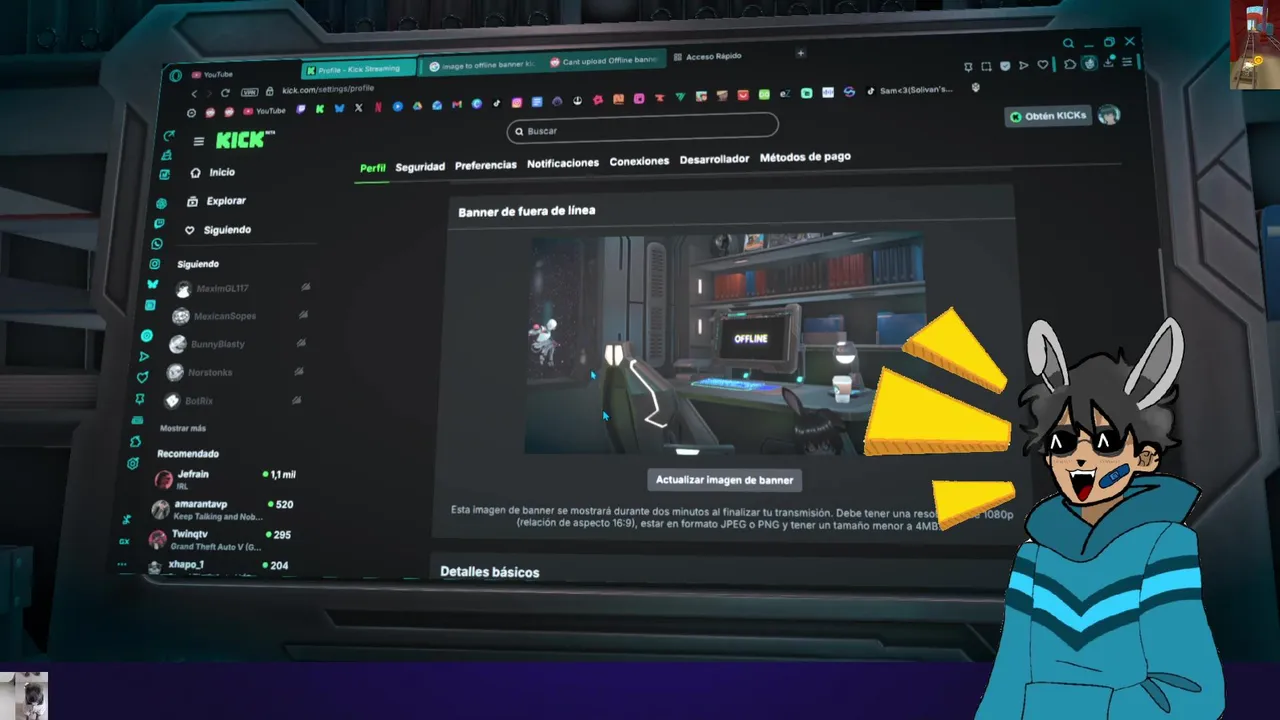Image resolution: width=1280 pixels, height=720 pixels.
Task: Click the GX icon near sidebar bottom
Action: coord(124,541)
